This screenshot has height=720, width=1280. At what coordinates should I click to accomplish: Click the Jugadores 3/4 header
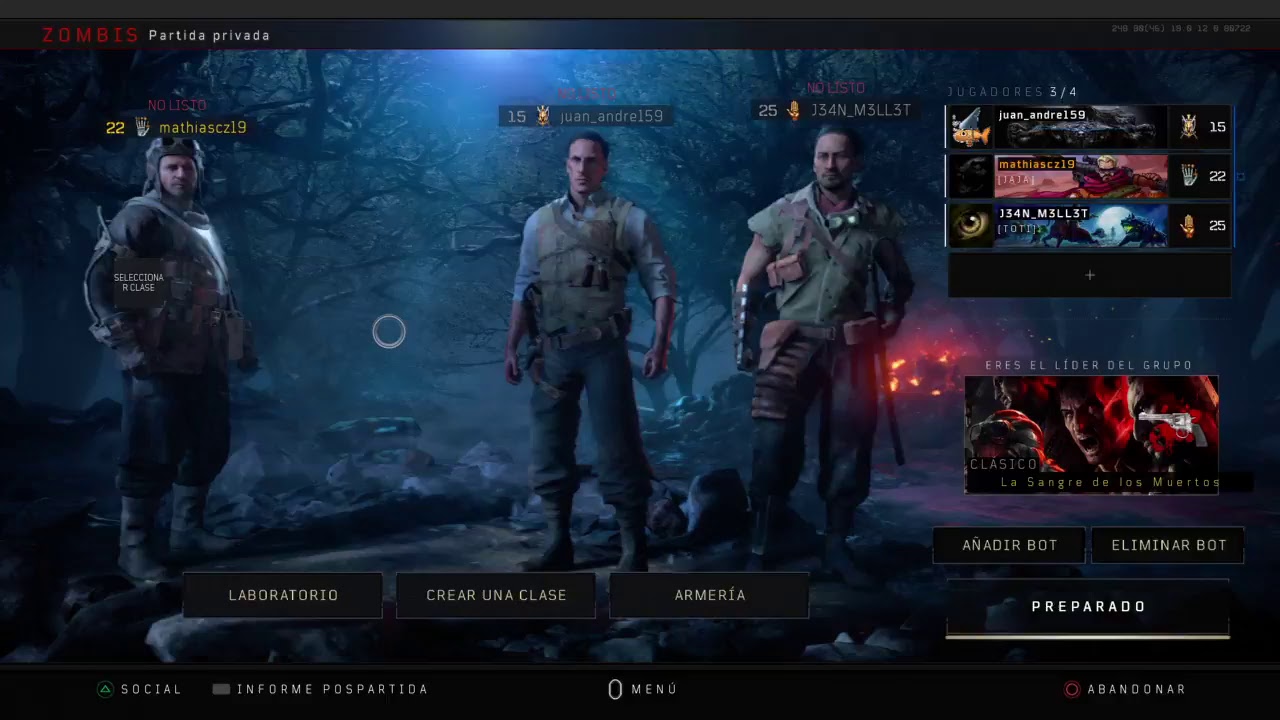[1012, 92]
